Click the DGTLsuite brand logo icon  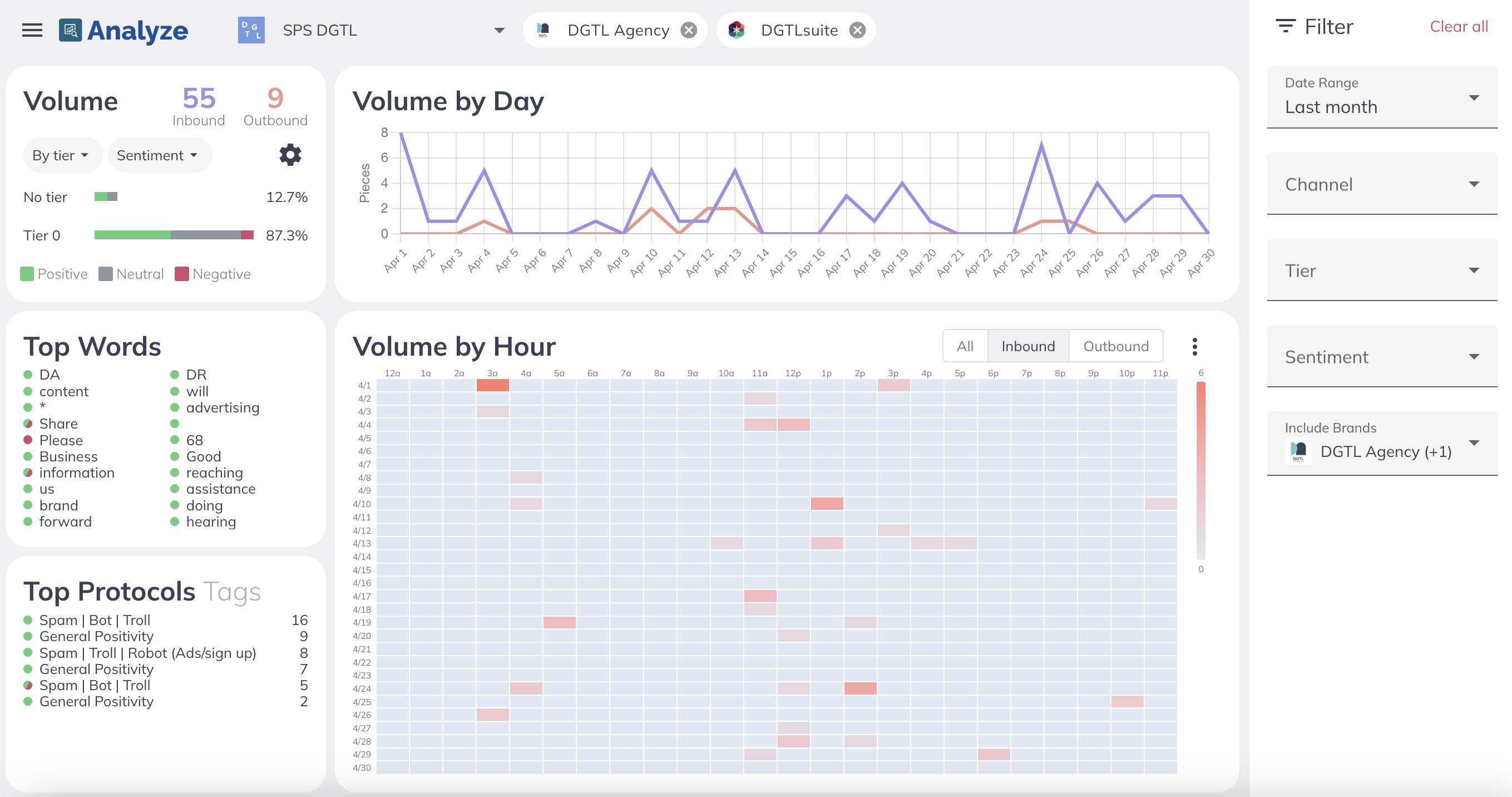[x=736, y=30]
